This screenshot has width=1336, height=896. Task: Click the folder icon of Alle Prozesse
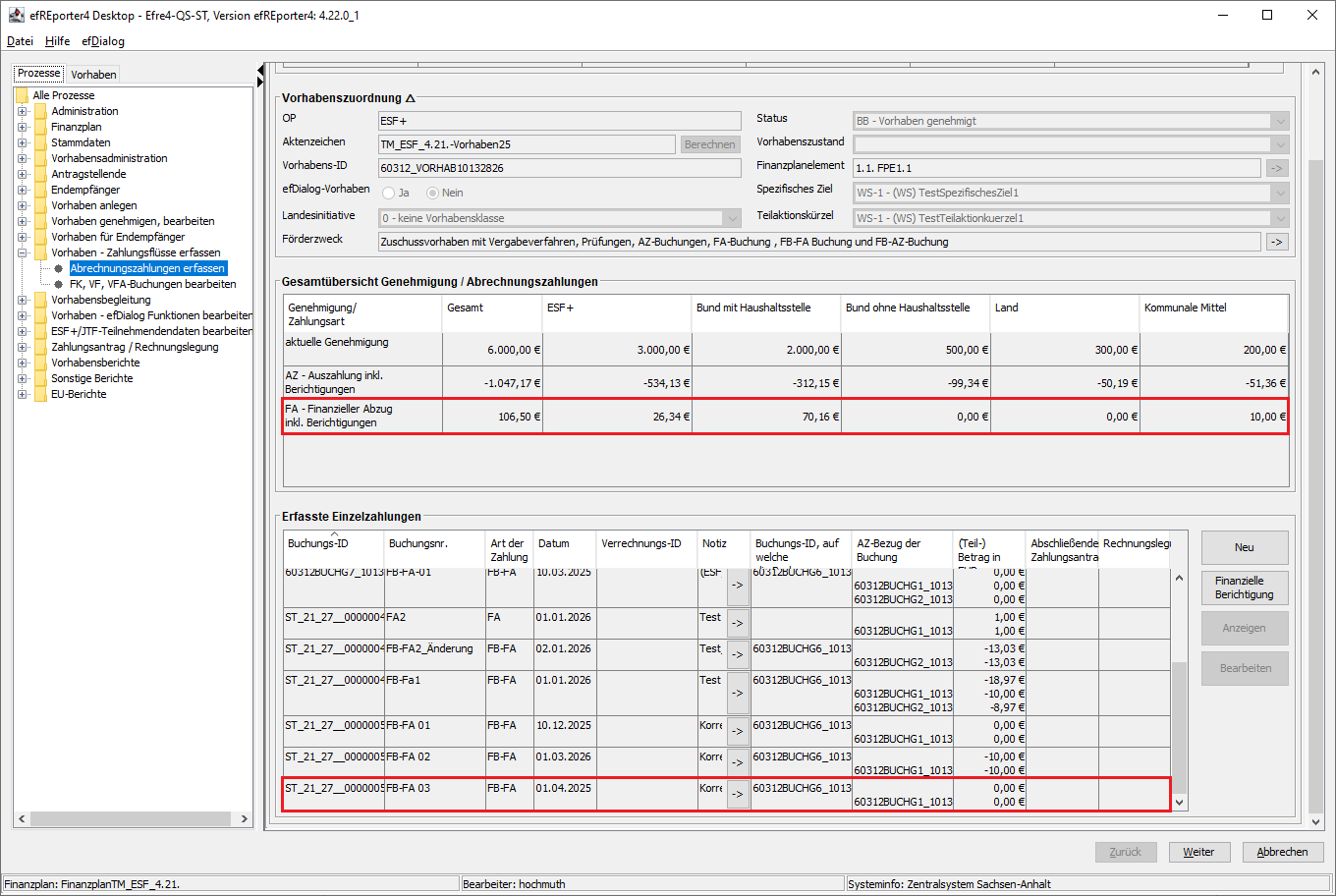[x=22, y=95]
